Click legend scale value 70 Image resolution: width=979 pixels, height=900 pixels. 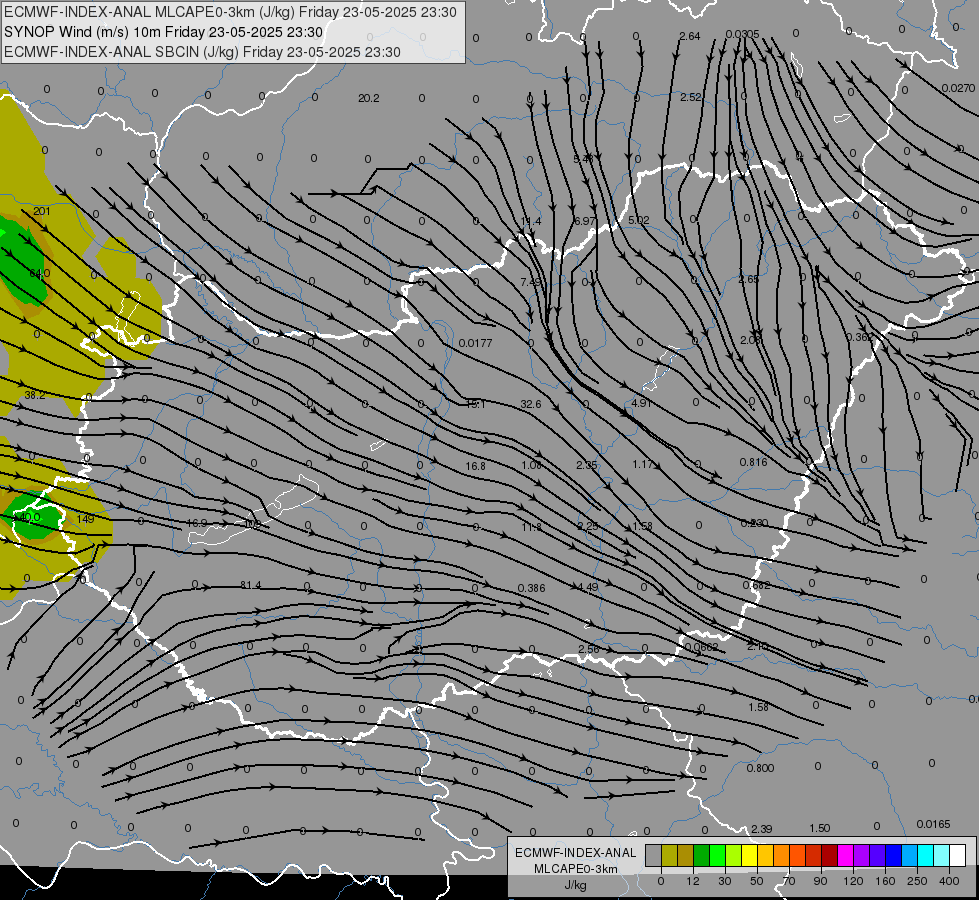point(789,881)
